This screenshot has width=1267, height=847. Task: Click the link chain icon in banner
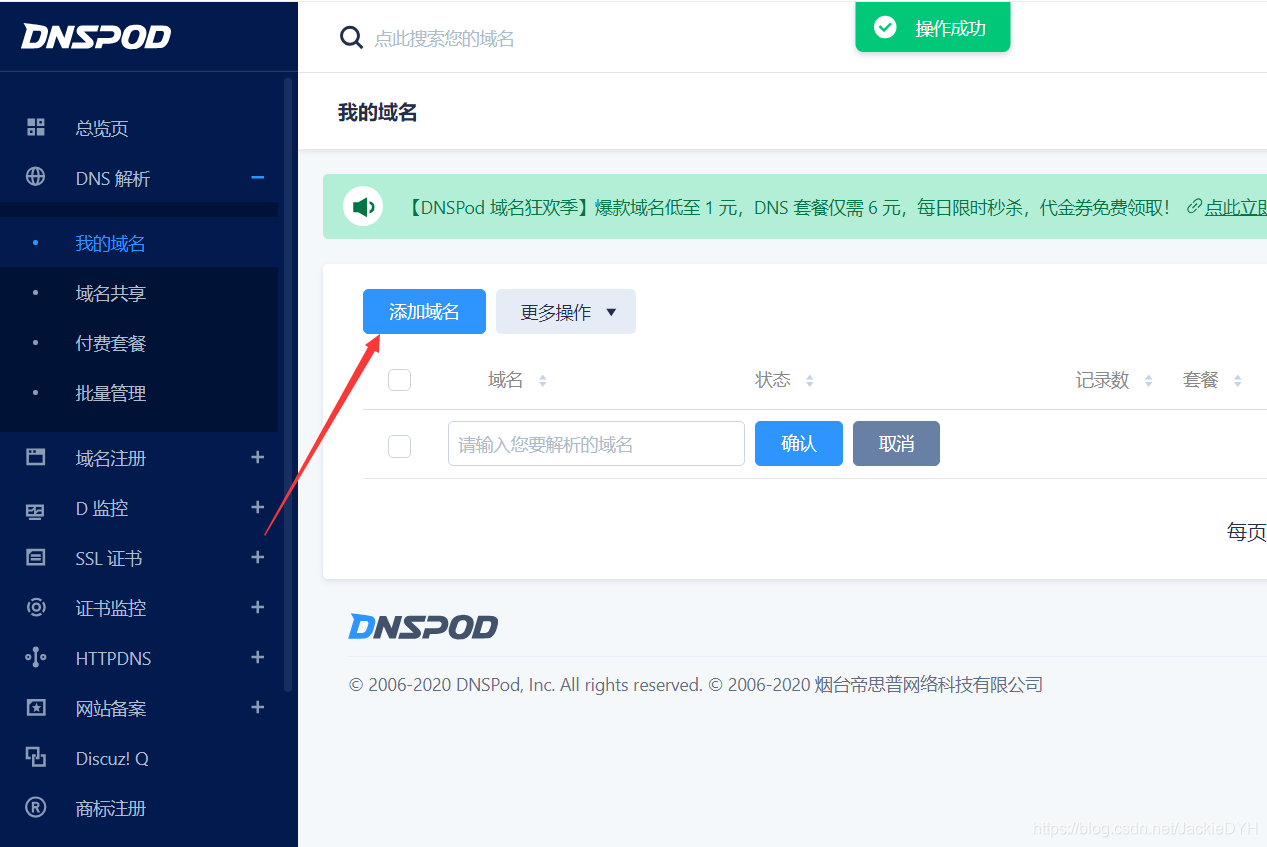point(1193,207)
